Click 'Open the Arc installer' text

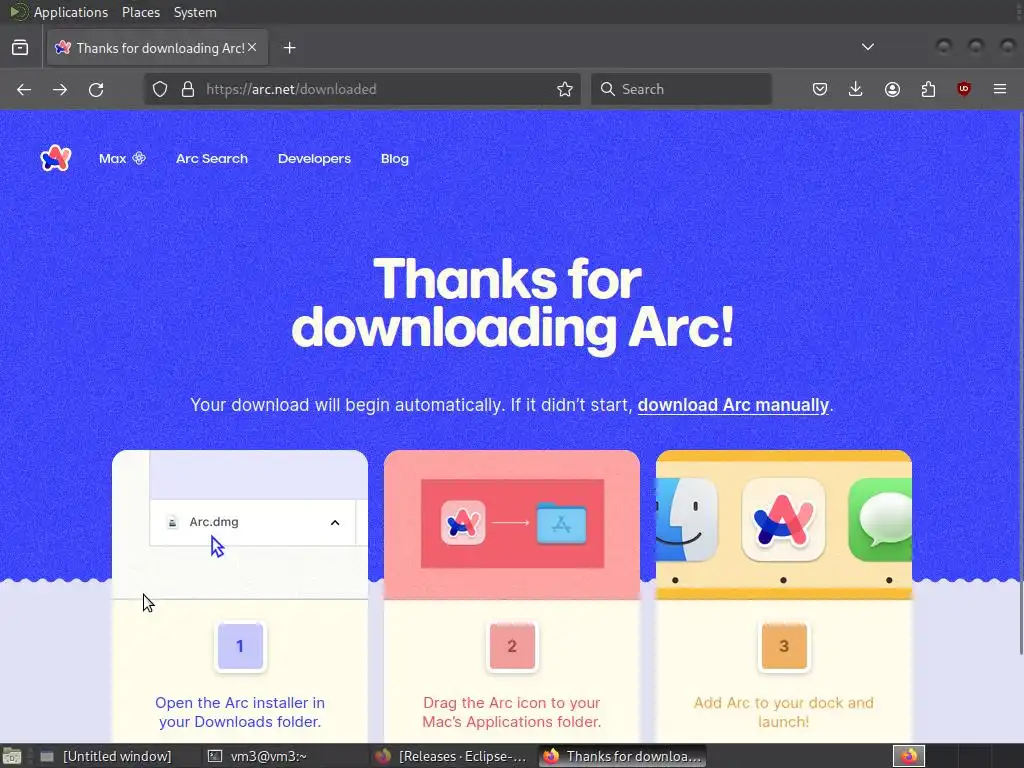point(240,712)
